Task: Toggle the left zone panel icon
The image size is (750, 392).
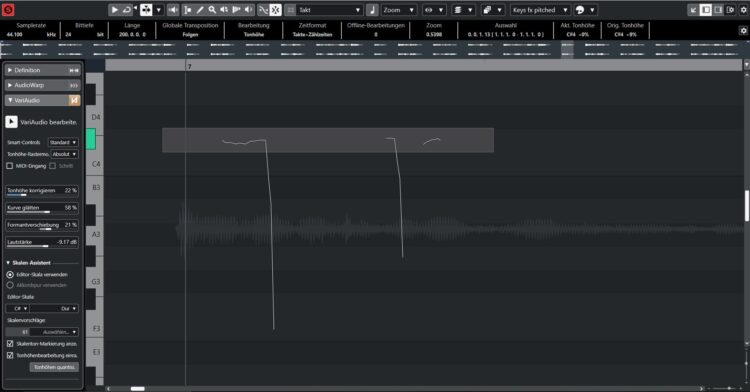Action: (706, 10)
